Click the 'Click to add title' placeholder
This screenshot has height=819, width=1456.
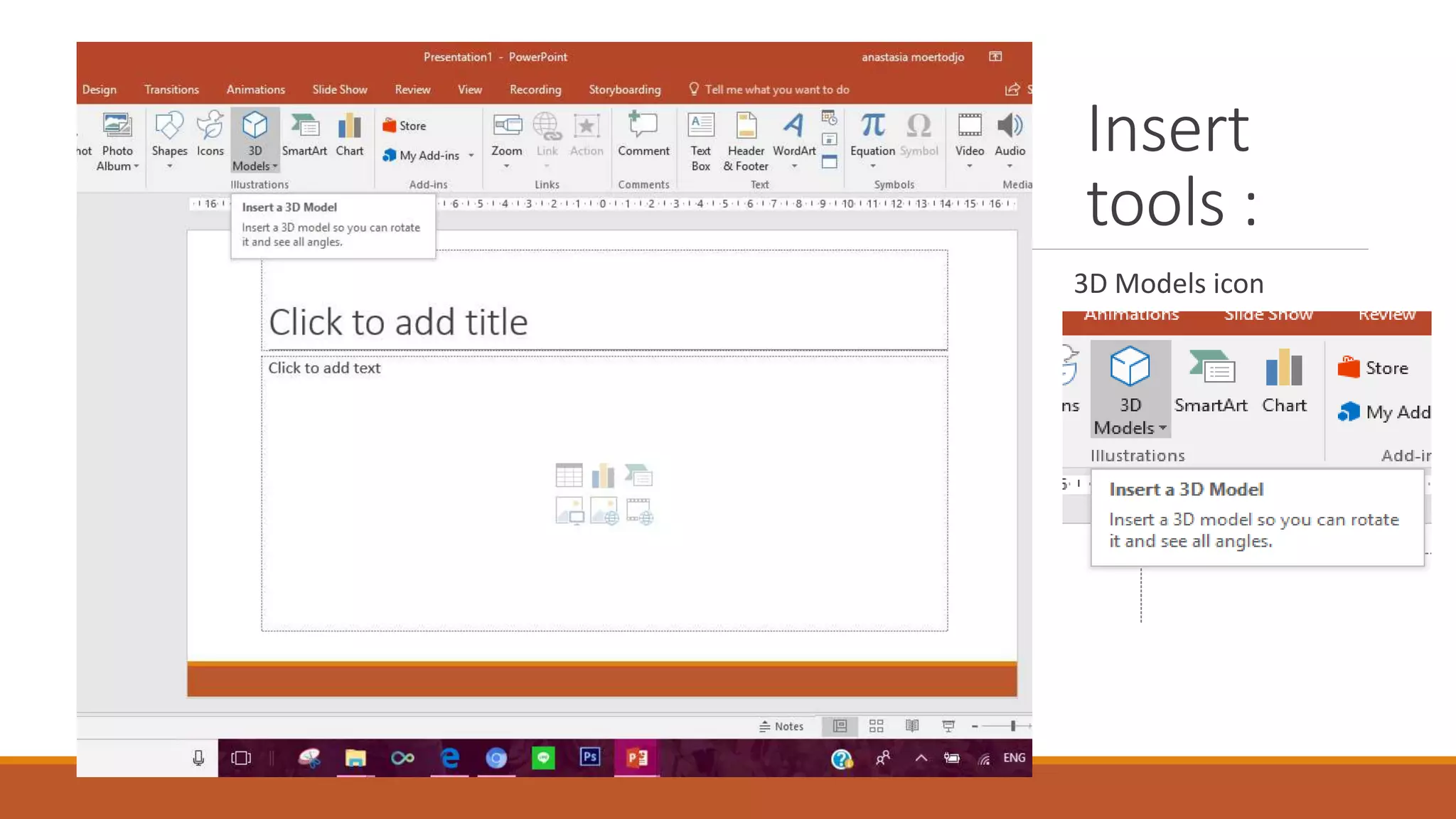[604, 321]
